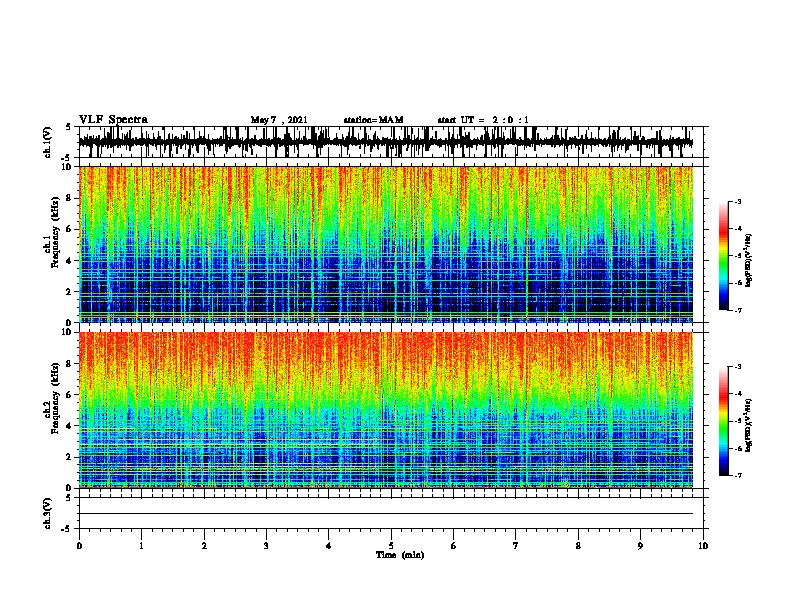
Task: Click the "8" kHz tick of ch.1 spectrogram
Action: (70, 198)
